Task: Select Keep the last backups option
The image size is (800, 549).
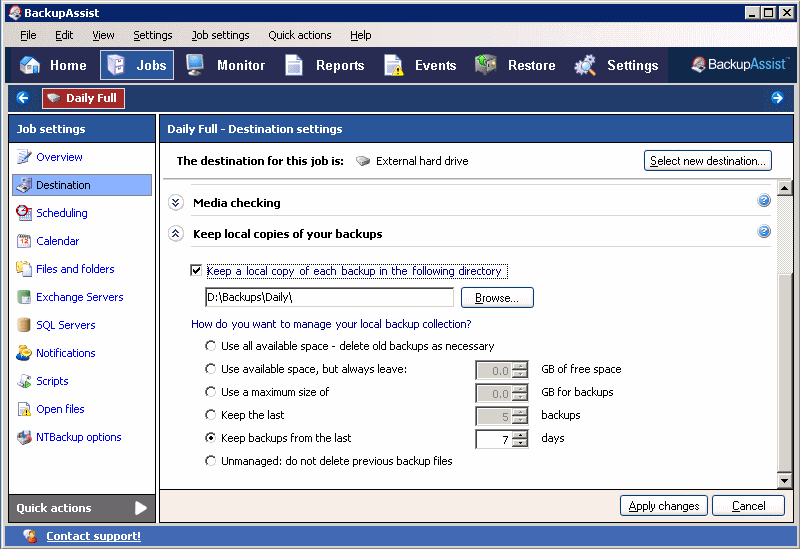Action: (210, 415)
